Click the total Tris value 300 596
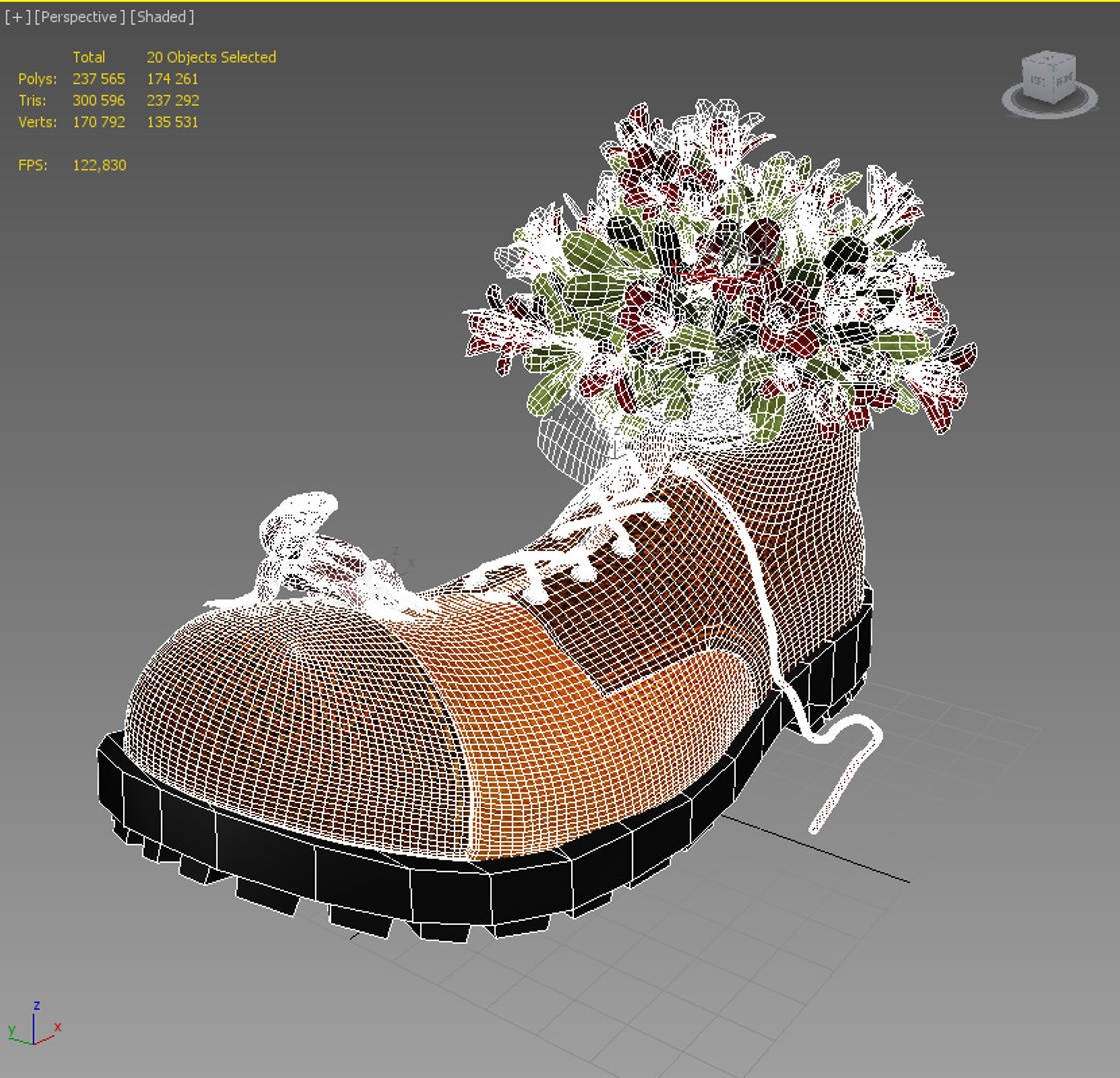The height and width of the screenshot is (1078, 1120). point(99,100)
